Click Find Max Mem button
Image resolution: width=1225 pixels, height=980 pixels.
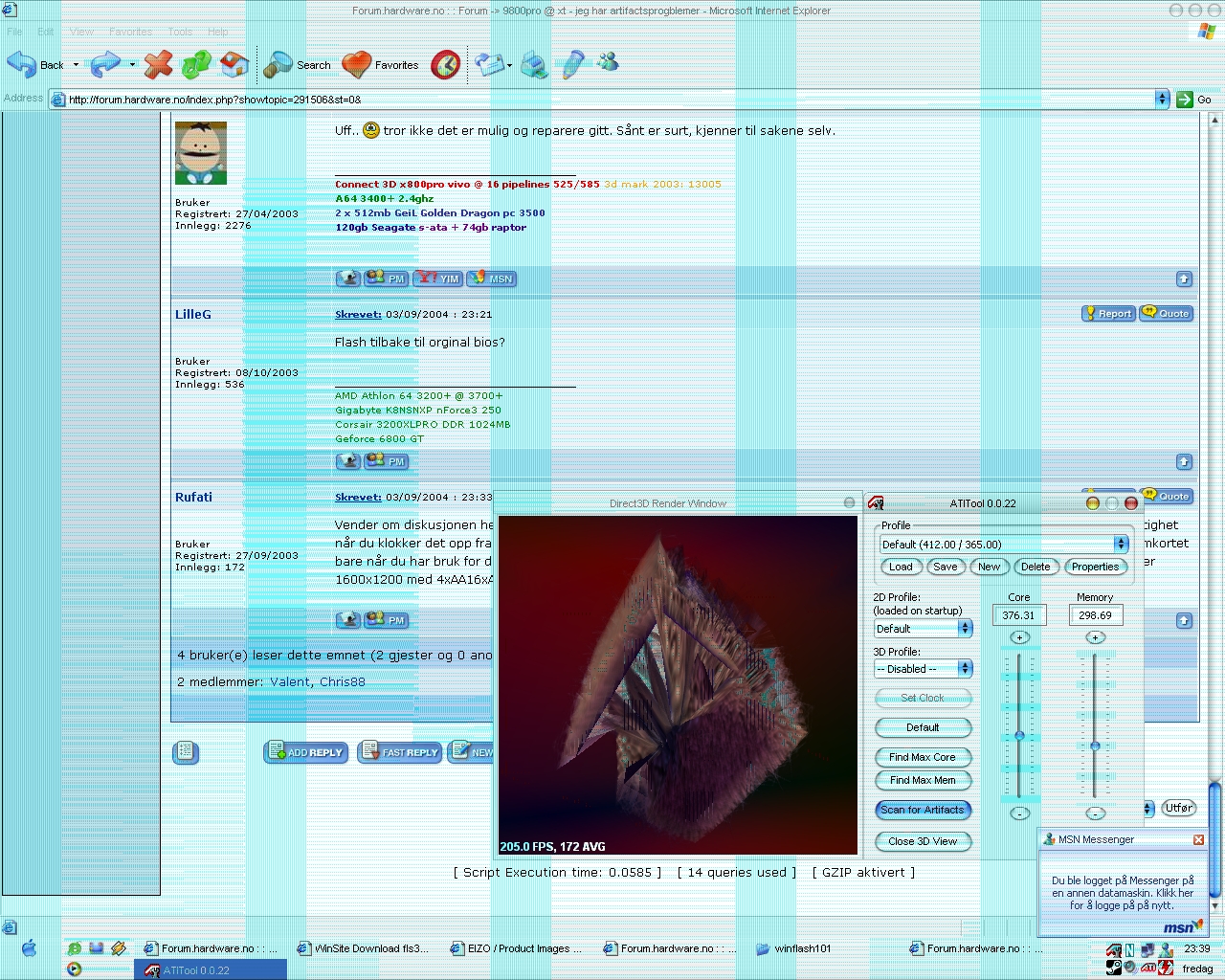(923, 780)
